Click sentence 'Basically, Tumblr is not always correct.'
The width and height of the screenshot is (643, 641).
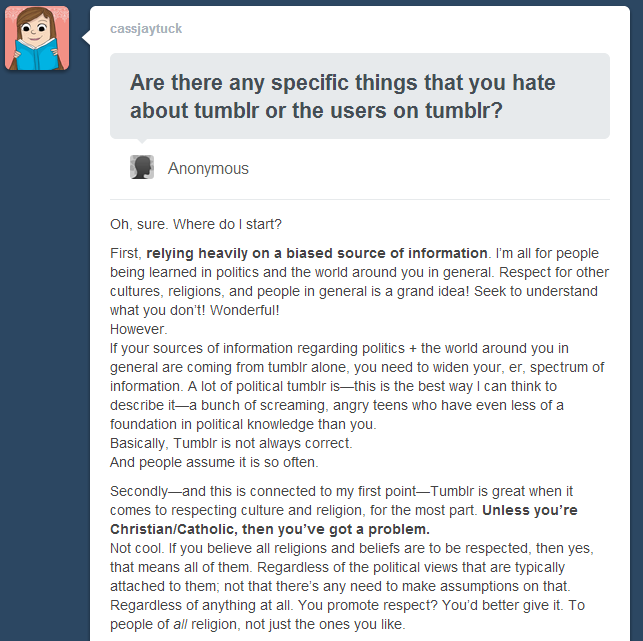(231, 443)
